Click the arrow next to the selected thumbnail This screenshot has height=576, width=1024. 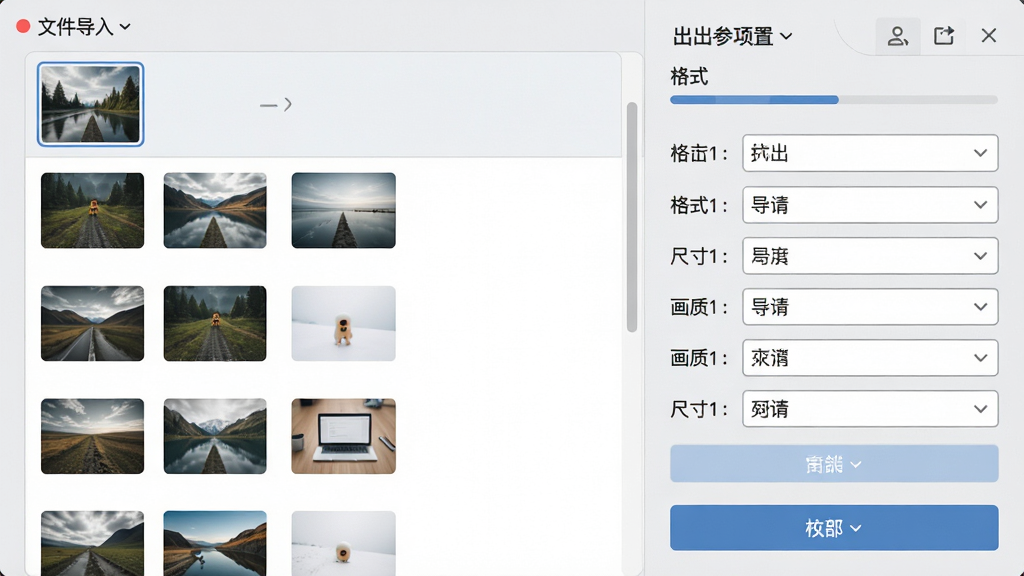tap(276, 104)
